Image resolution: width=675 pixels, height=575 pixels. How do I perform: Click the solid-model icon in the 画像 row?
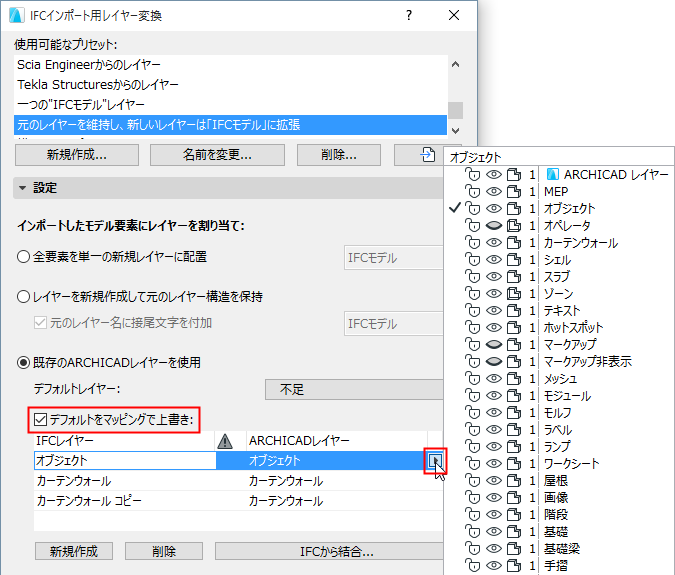(x=513, y=498)
